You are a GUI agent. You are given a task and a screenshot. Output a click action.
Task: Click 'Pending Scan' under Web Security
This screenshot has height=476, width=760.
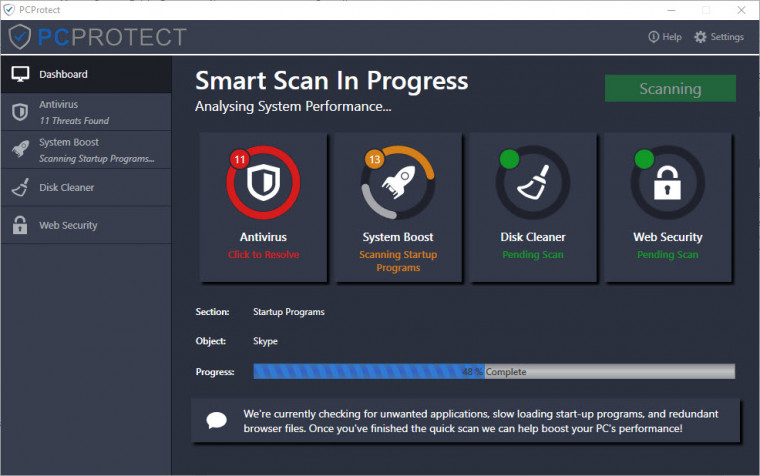pyautogui.click(x=667, y=254)
